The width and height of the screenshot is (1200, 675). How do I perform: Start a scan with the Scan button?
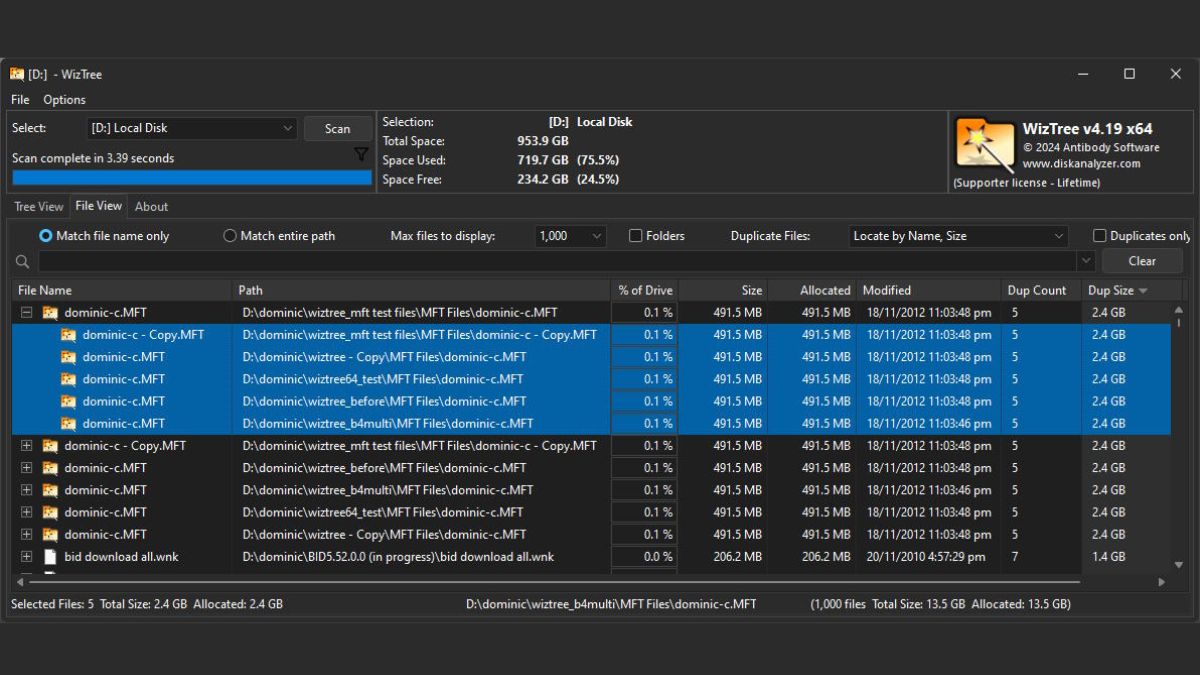(x=338, y=128)
